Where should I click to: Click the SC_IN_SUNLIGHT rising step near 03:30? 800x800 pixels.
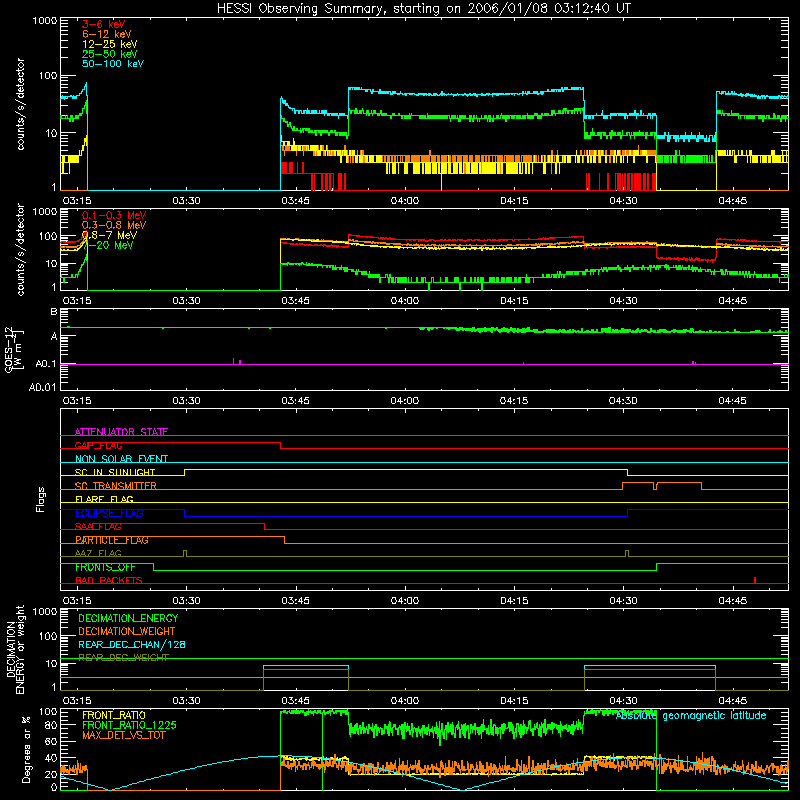pos(185,472)
